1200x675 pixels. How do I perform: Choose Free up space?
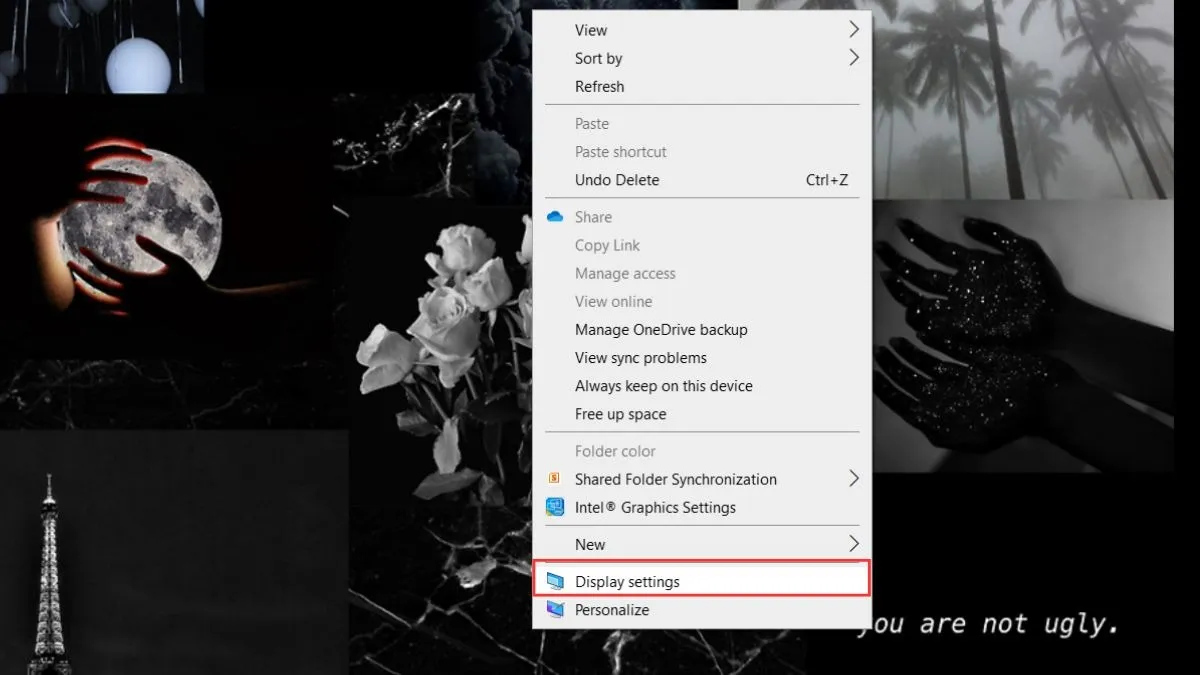point(619,414)
